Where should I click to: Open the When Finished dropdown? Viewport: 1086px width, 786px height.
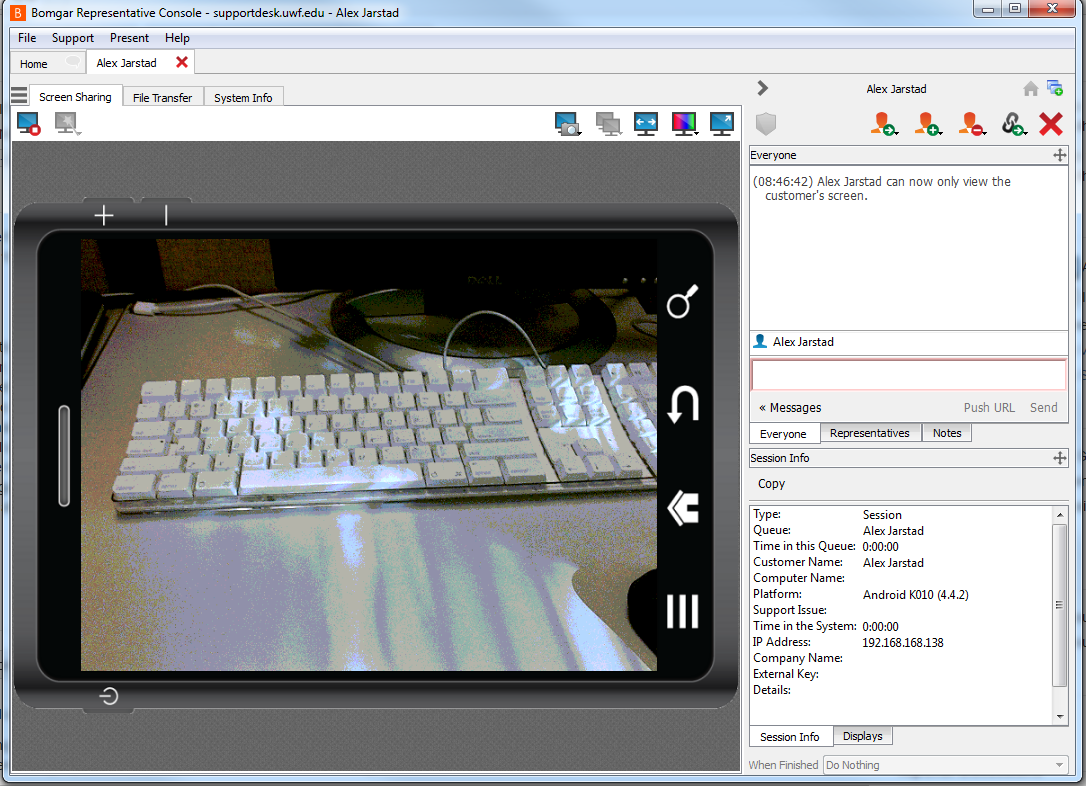pos(945,765)
